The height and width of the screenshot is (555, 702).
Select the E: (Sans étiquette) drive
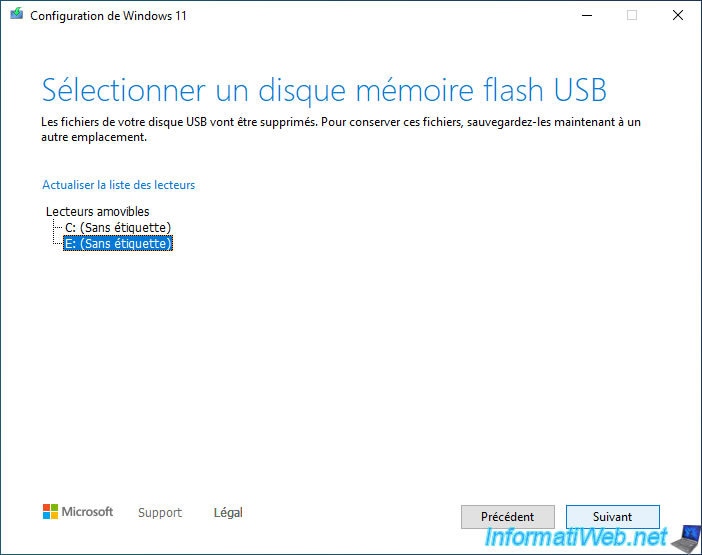(117, 243)
